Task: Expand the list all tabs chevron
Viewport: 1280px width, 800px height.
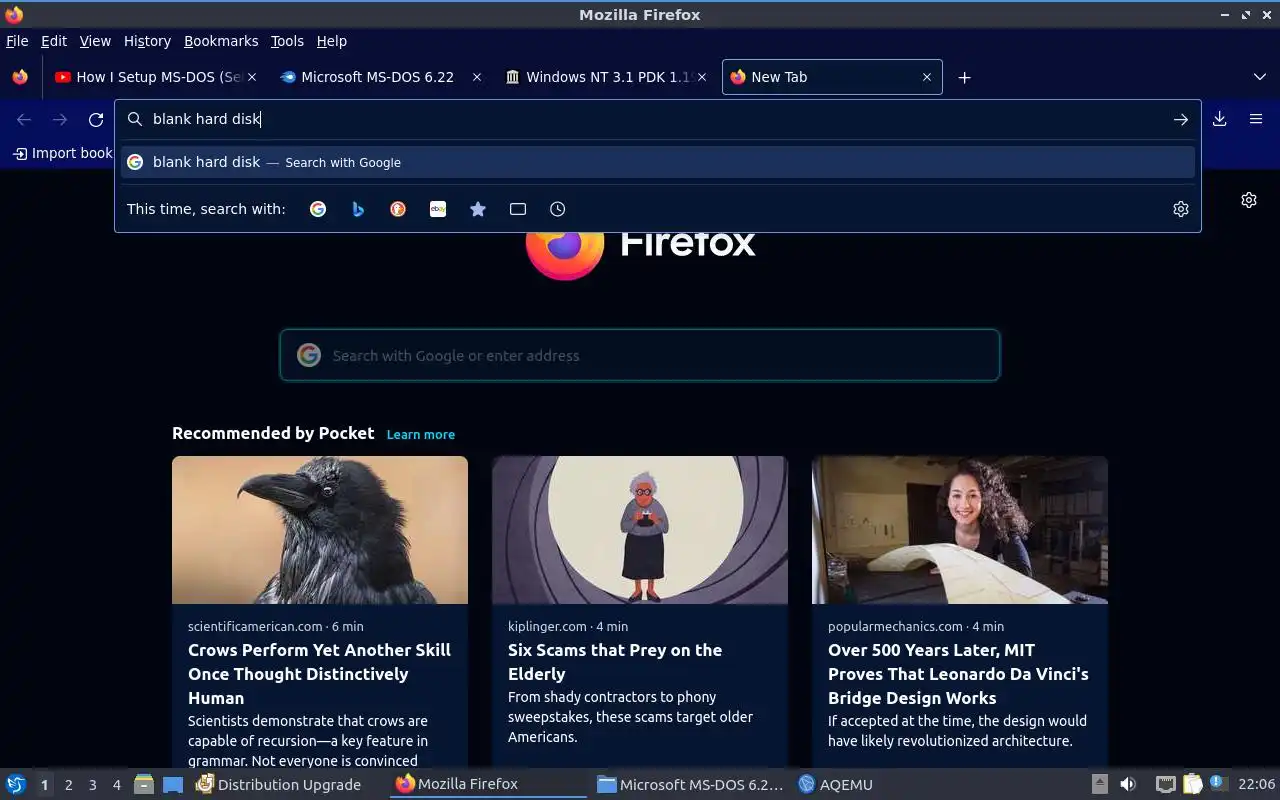Action: click(x=1260, y=77)
